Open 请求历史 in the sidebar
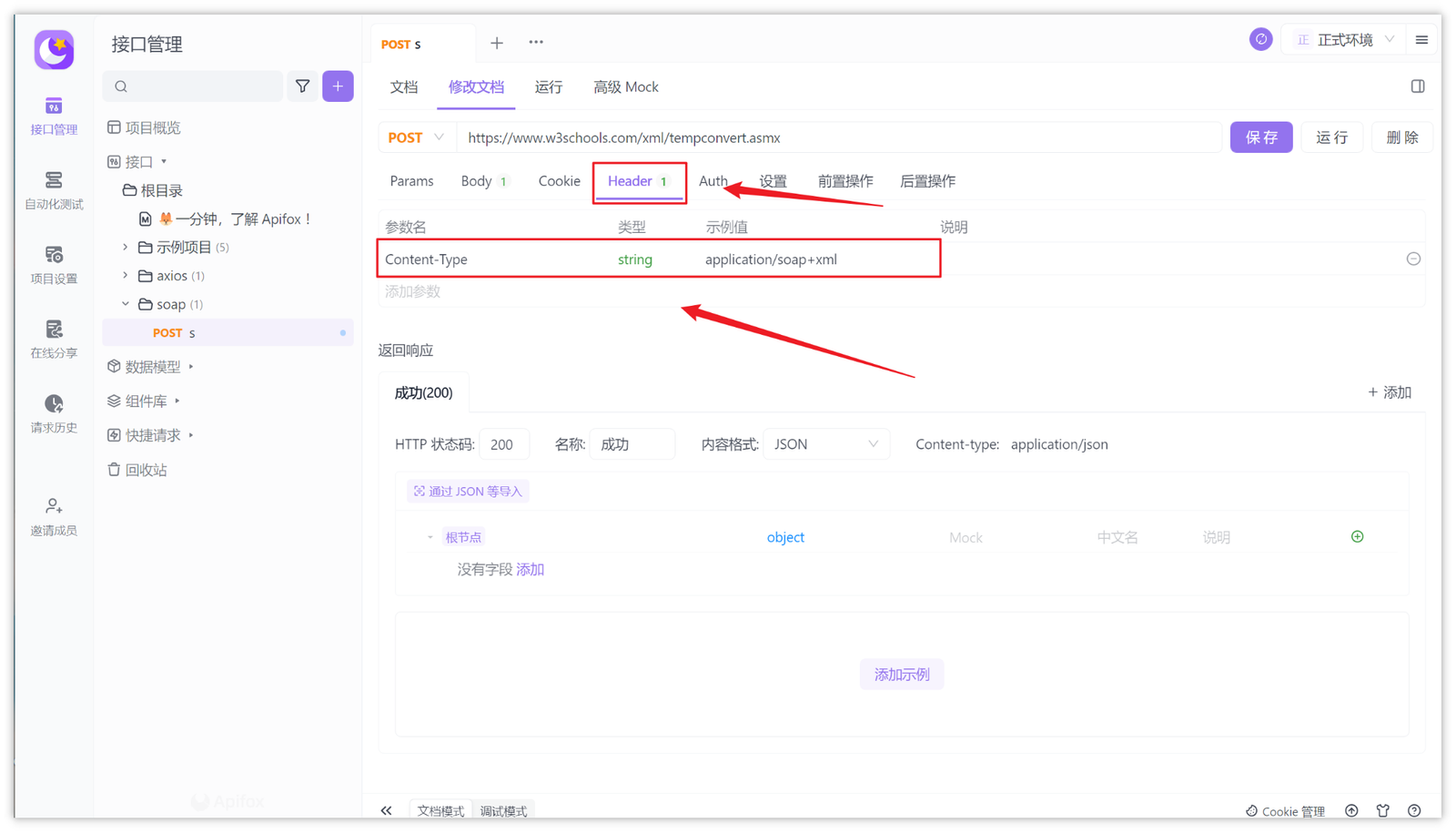1456x833 pixels. [x=54, y=413]
